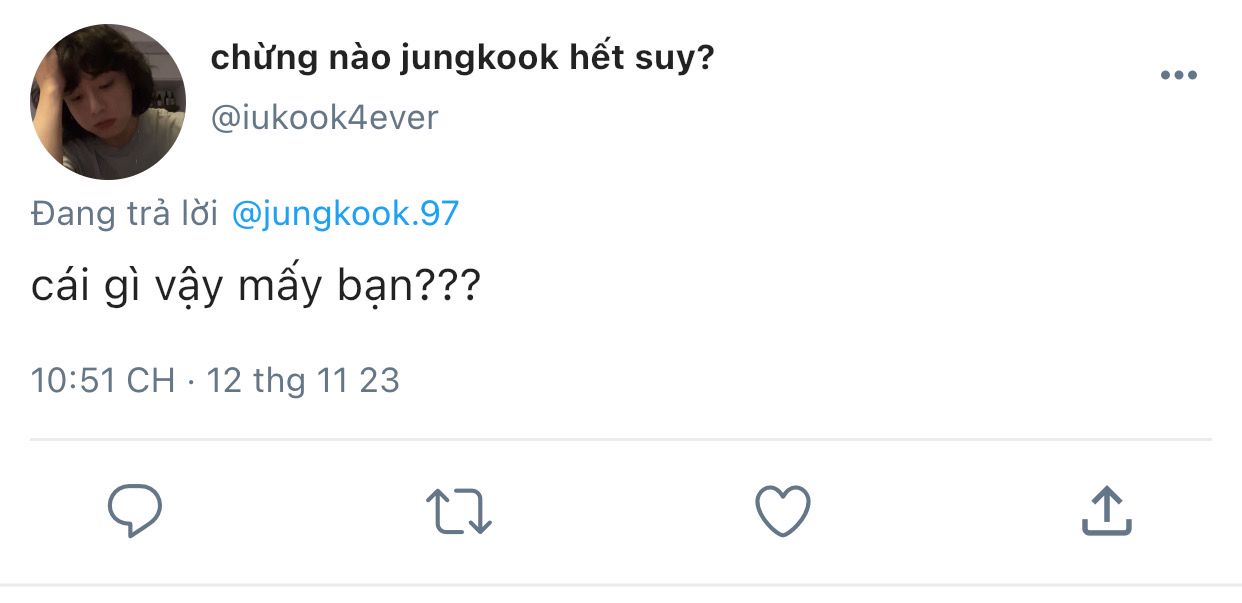This screenshot has height=603, width=1242.
Task: Tap the tray-with-arrow share icon
Action: [1106, 511]
